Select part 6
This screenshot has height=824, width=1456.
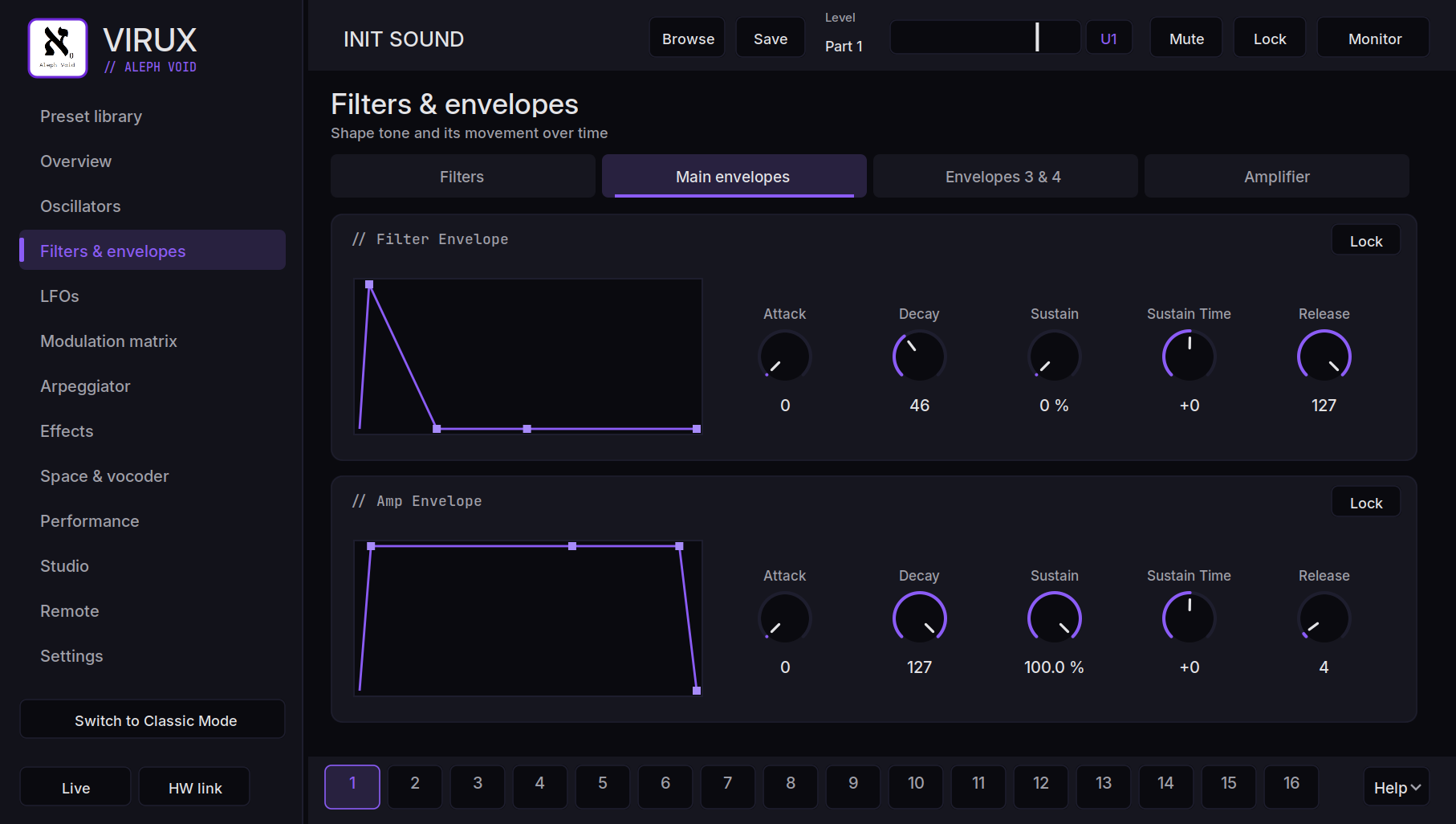click(x=665, y=786)
